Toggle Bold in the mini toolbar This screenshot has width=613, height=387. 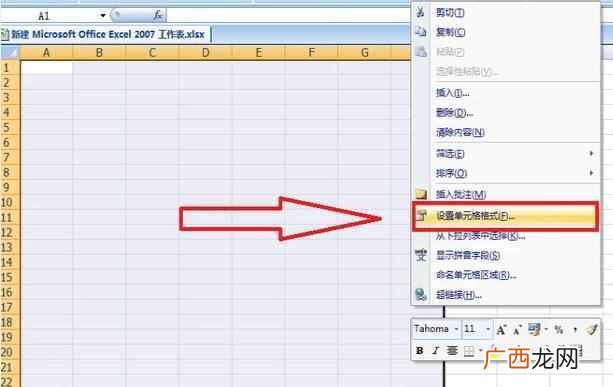[419, 350]
